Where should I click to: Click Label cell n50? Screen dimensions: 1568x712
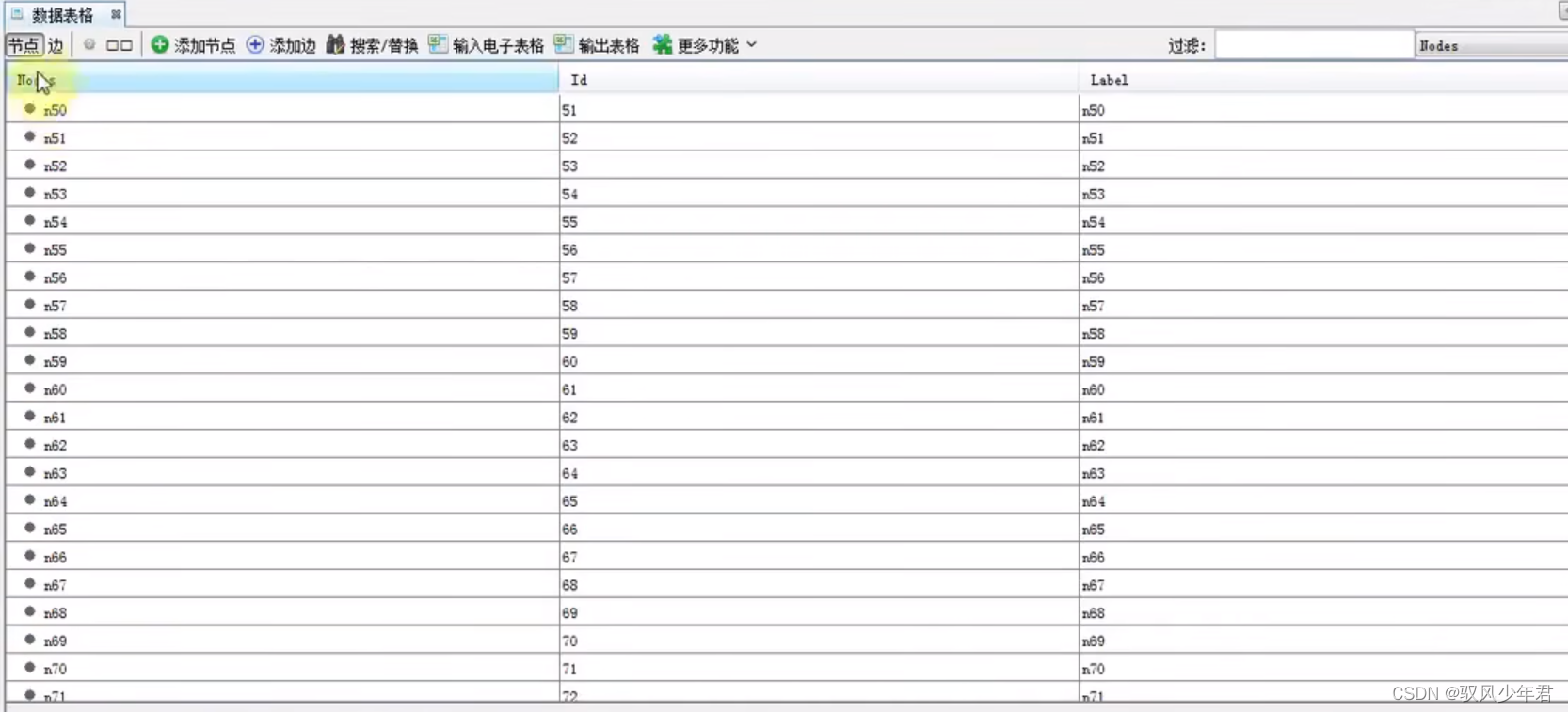[1323, 110]
